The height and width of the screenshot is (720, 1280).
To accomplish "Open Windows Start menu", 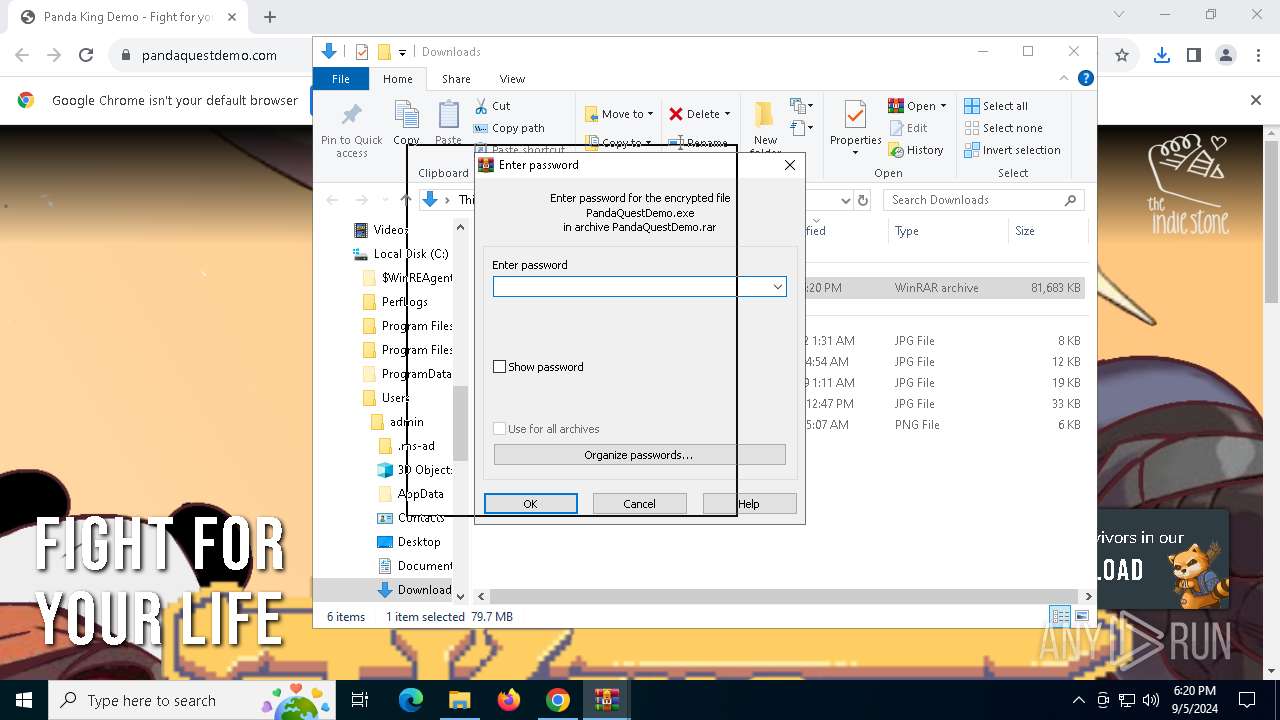I will [24, 700].
